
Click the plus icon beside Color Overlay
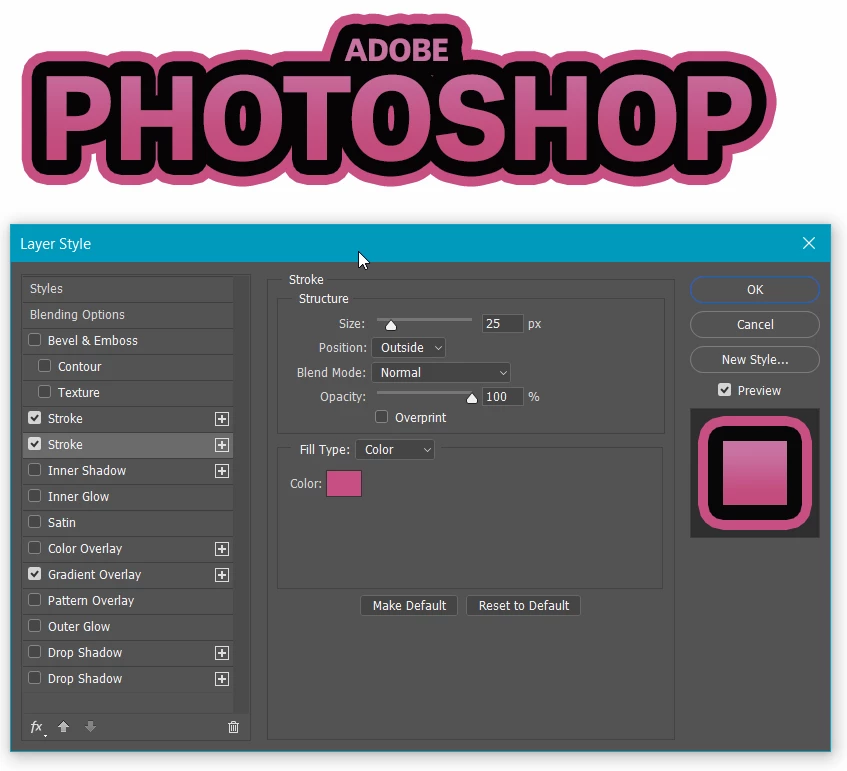[221, 549]
